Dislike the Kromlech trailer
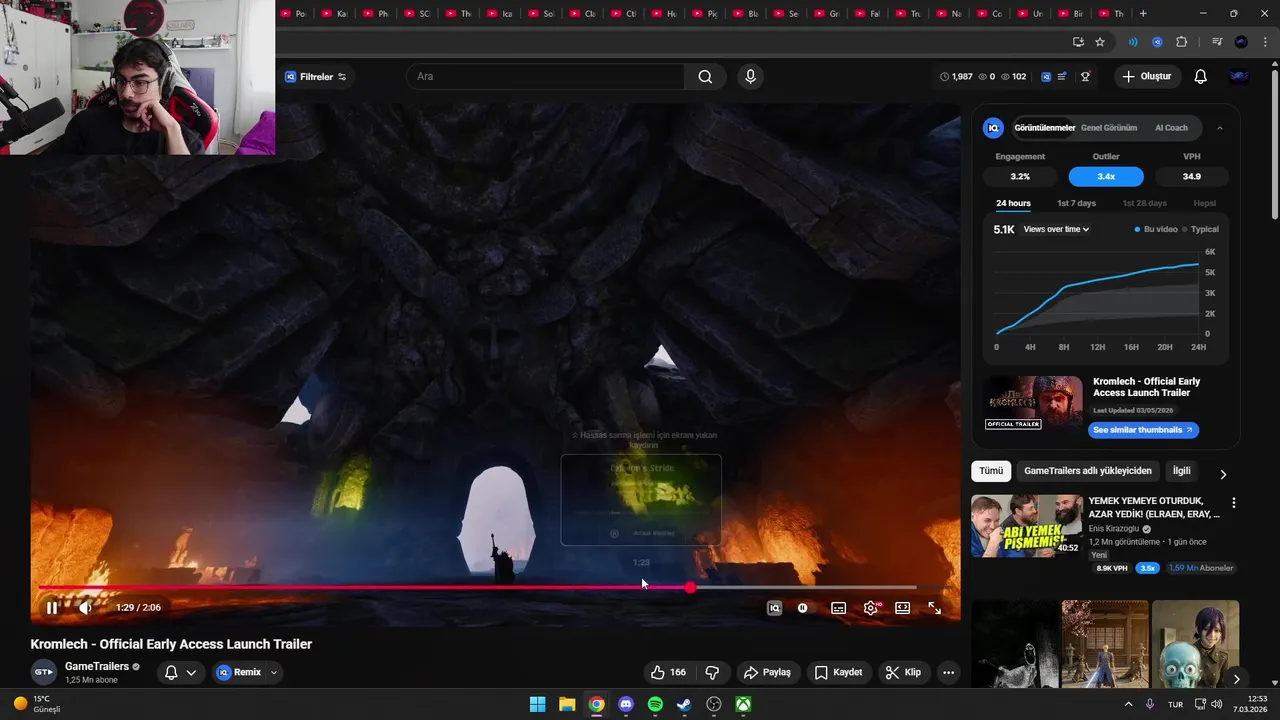1280x720 pixels. point(713,672)
